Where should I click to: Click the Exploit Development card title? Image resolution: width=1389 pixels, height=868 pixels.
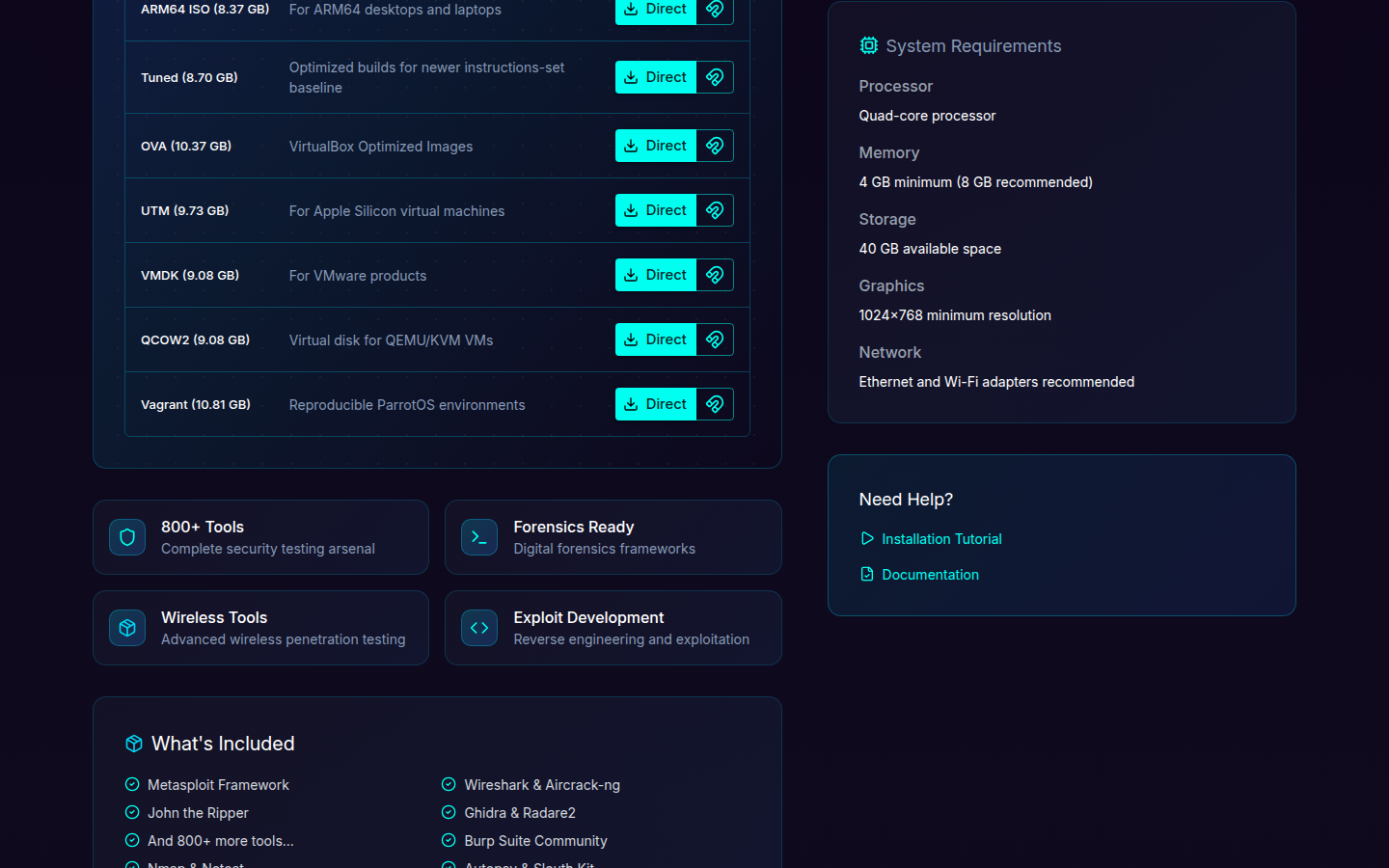[x=588, y=617]
